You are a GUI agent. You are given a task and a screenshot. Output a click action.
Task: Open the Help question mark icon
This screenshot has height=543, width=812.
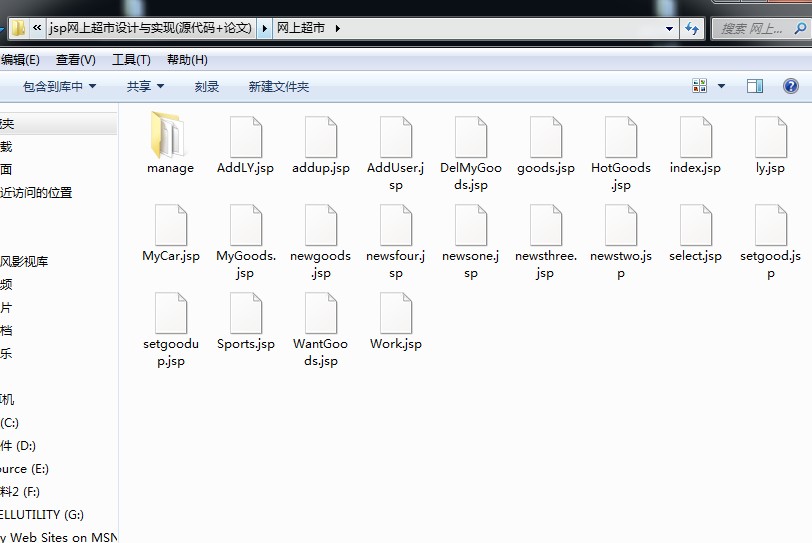[790, 86]
